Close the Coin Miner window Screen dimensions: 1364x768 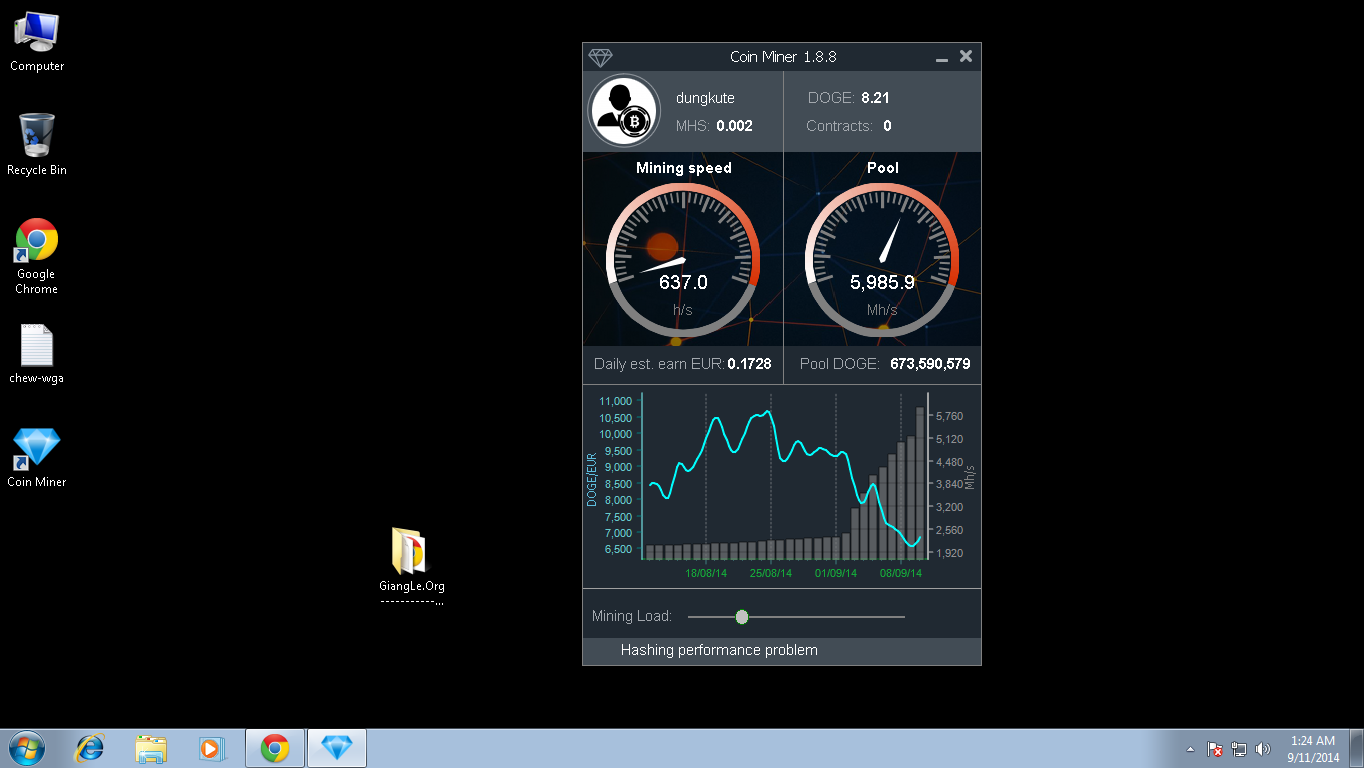pyautogui.click(x=966, y=57)
